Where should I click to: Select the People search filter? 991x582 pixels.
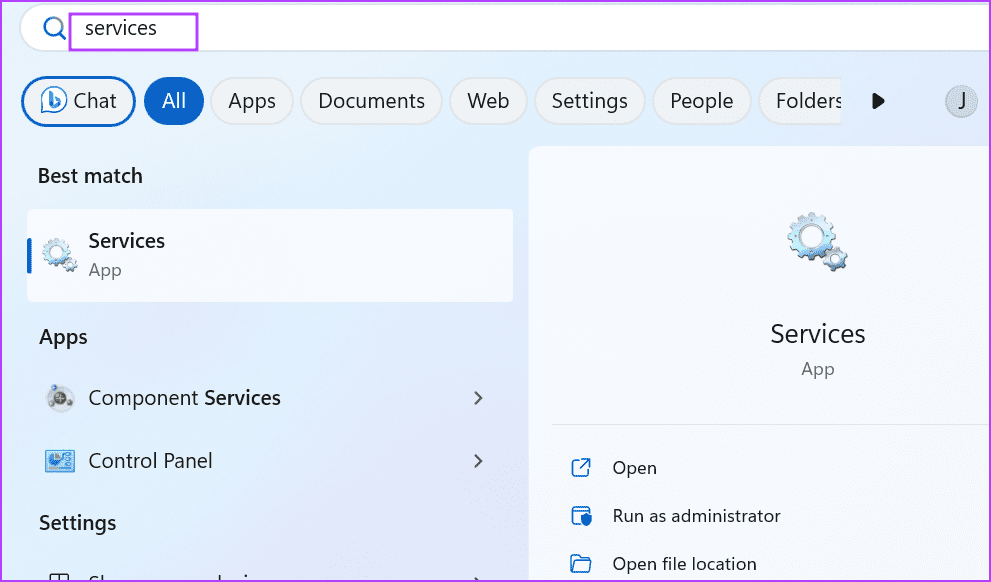[701, 101]
